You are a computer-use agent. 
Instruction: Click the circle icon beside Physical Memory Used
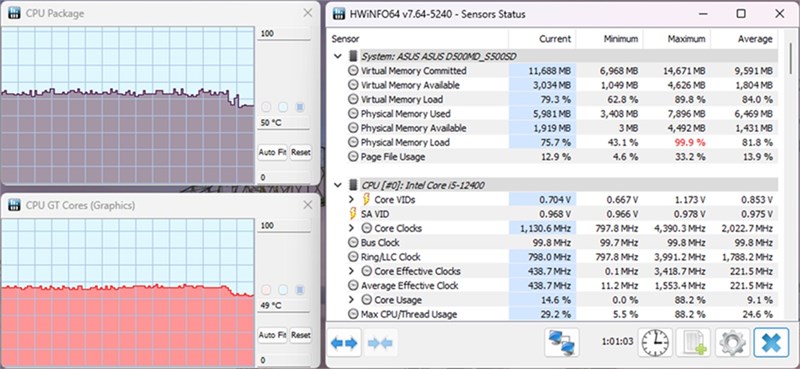[x=353, y=114]
